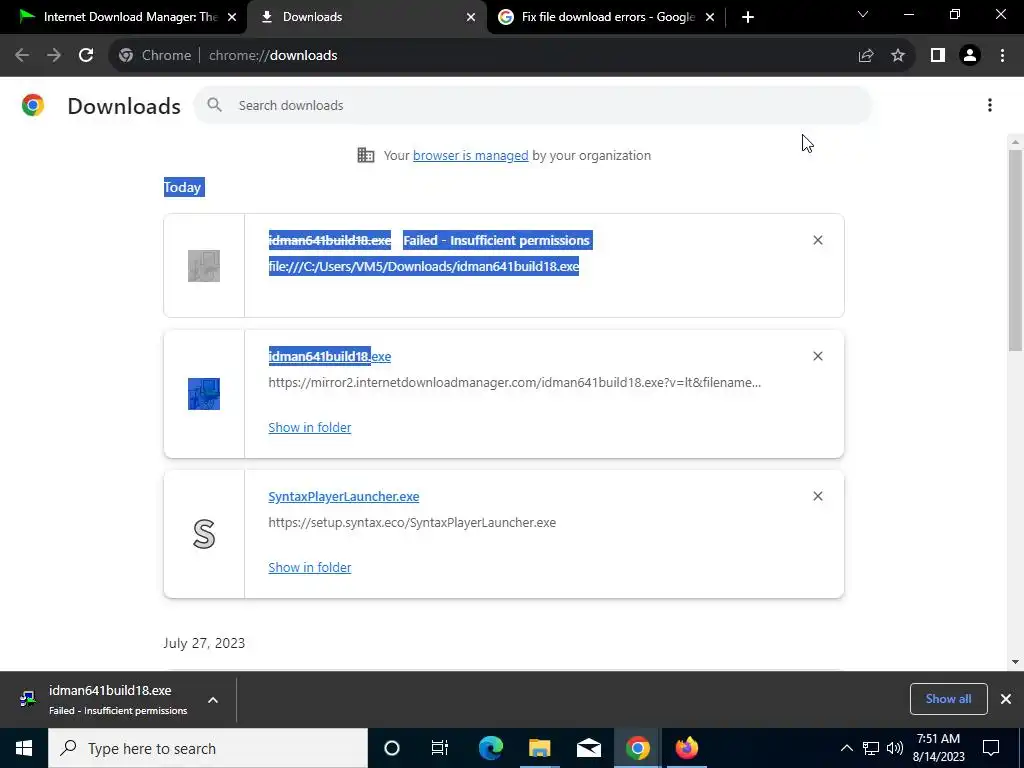Open a new tab with plus button

(x=748, y=17)
